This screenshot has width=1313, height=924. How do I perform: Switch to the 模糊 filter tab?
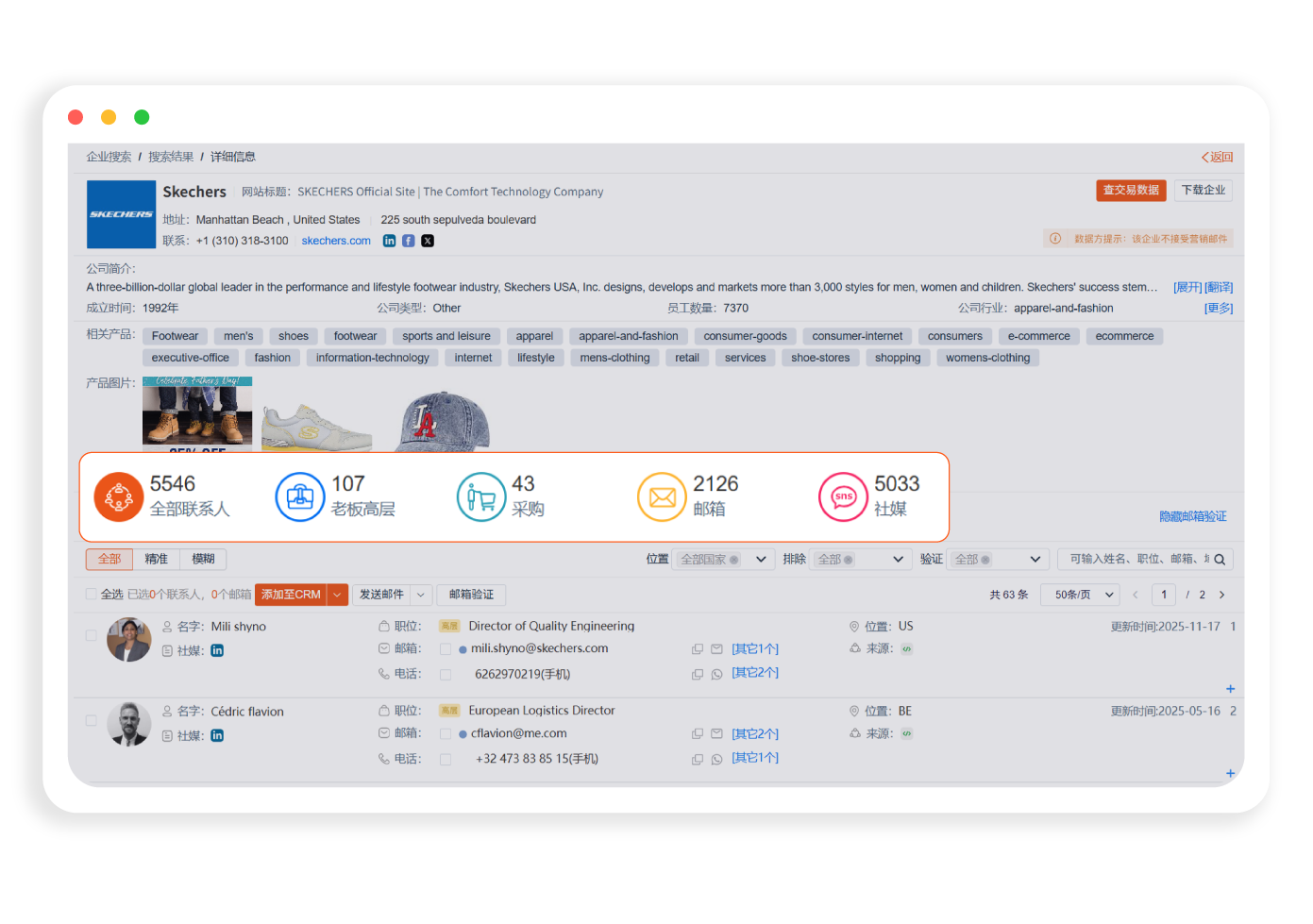pos(203,560)
